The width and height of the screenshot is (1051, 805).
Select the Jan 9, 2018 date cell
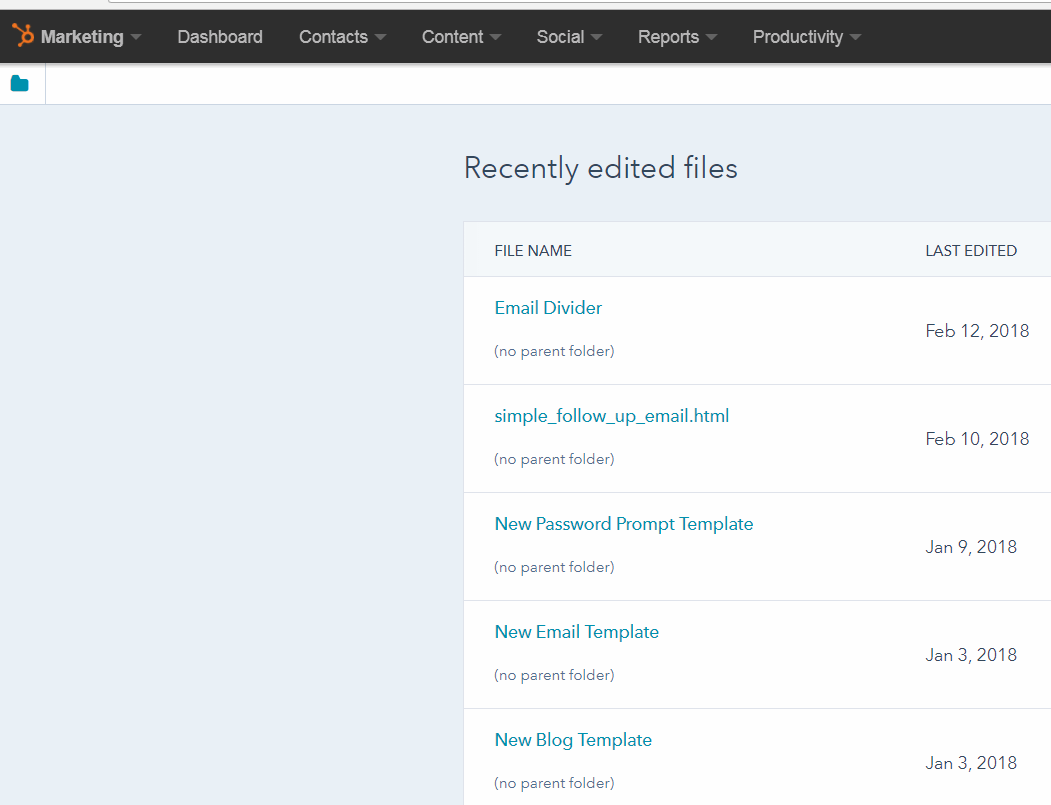[971, 547]
